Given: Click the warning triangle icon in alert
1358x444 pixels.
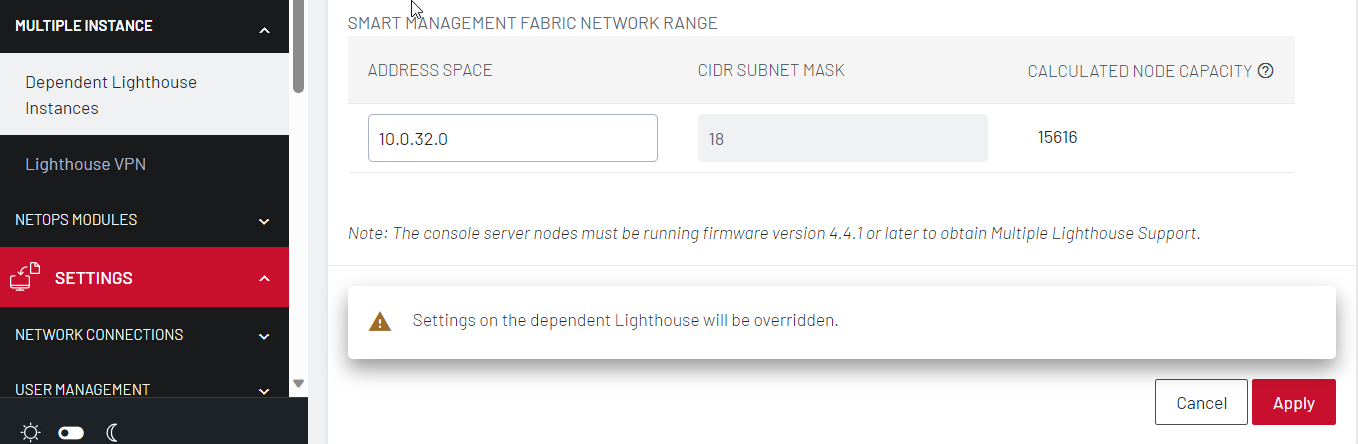Looking at the screenshot, I should pos(380,322).
